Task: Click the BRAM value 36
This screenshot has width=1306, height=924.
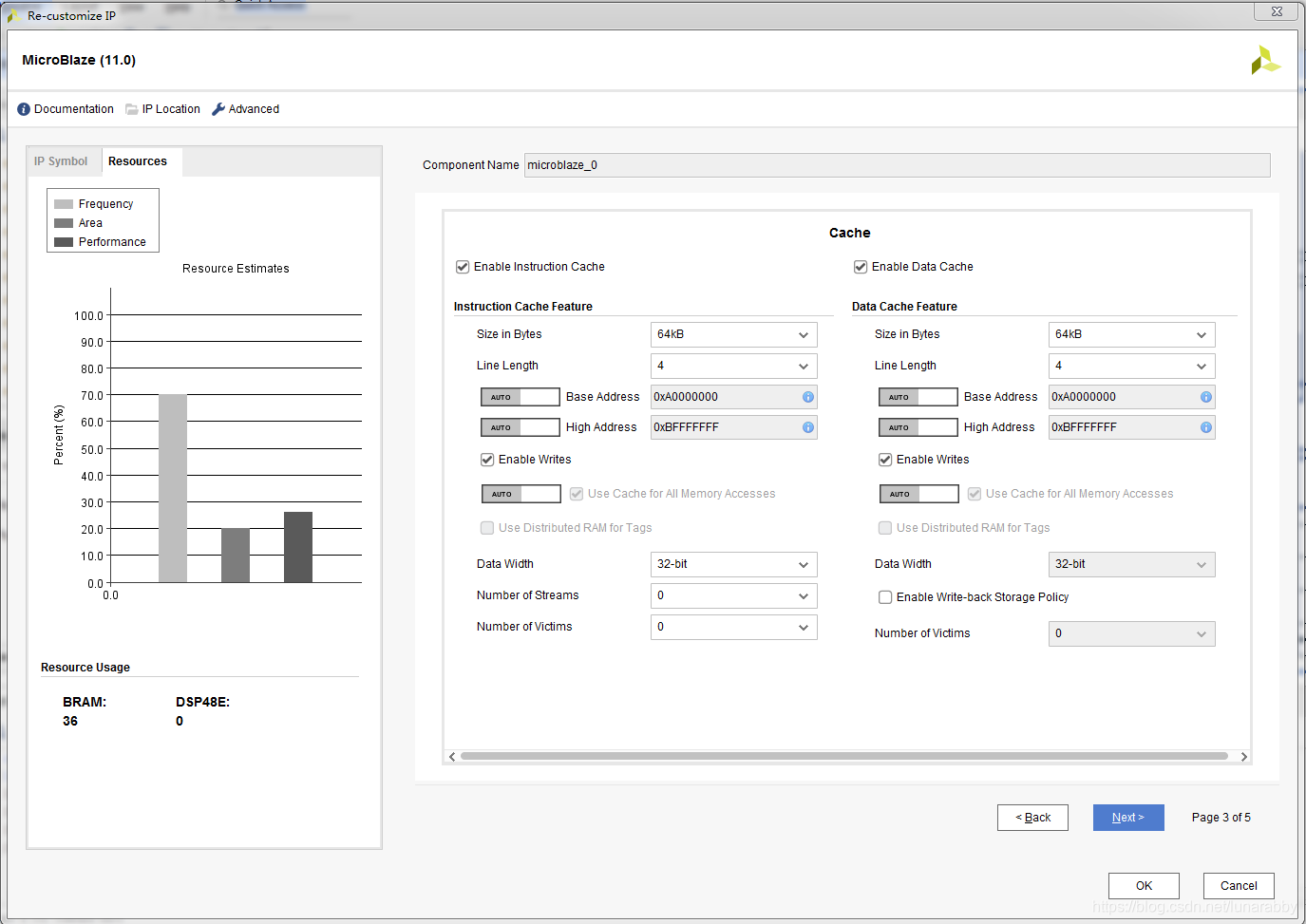Action: tap(70, 722)
